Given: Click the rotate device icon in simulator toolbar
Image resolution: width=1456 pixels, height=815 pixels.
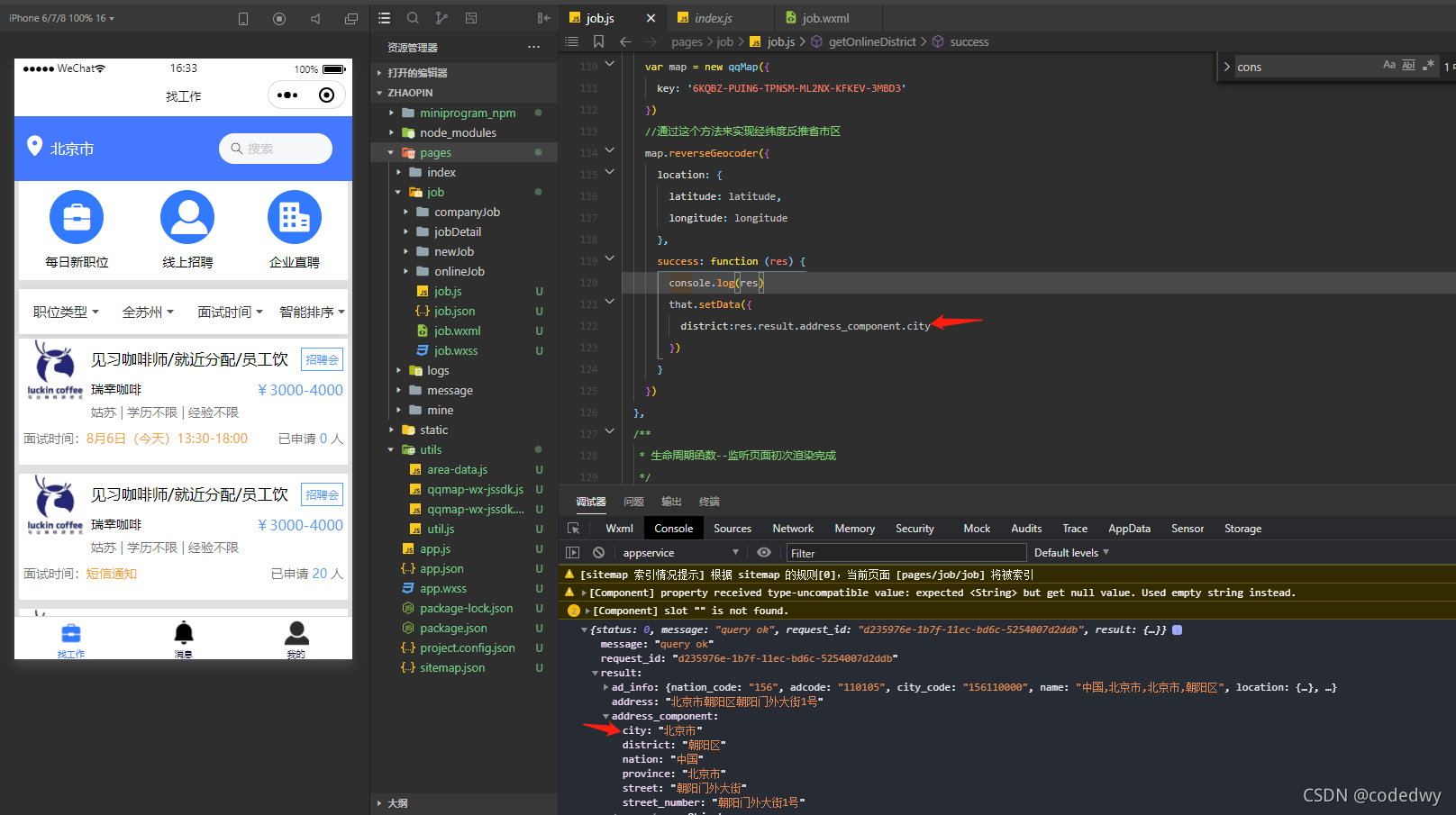Looking at the screenshot, I should click(x=243, y=18).
